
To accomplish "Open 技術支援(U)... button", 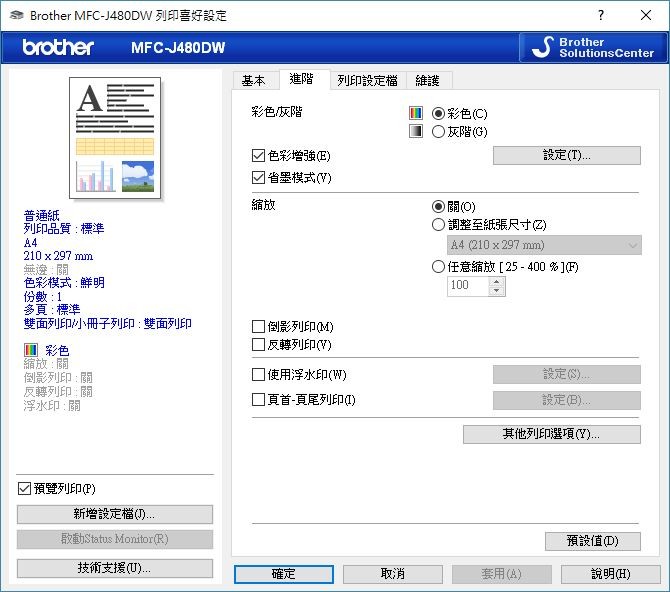I will 115,568.
